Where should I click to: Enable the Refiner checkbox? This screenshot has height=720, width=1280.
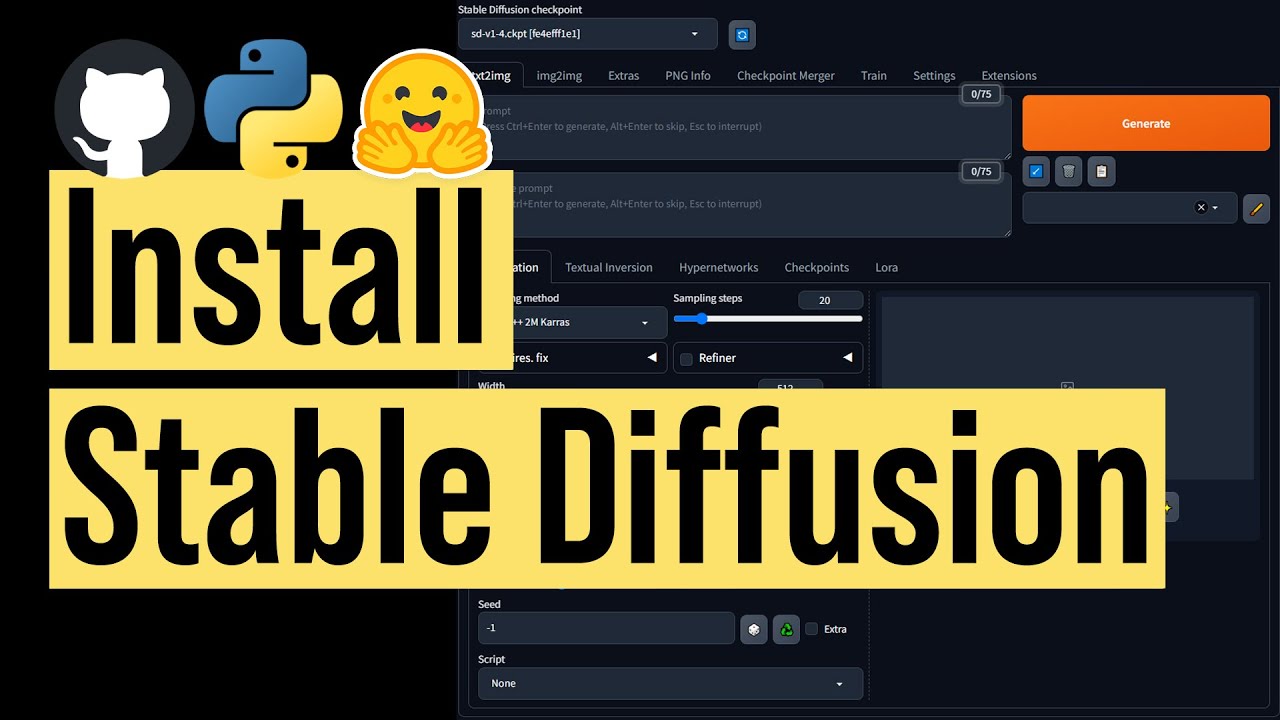point(686,358)
